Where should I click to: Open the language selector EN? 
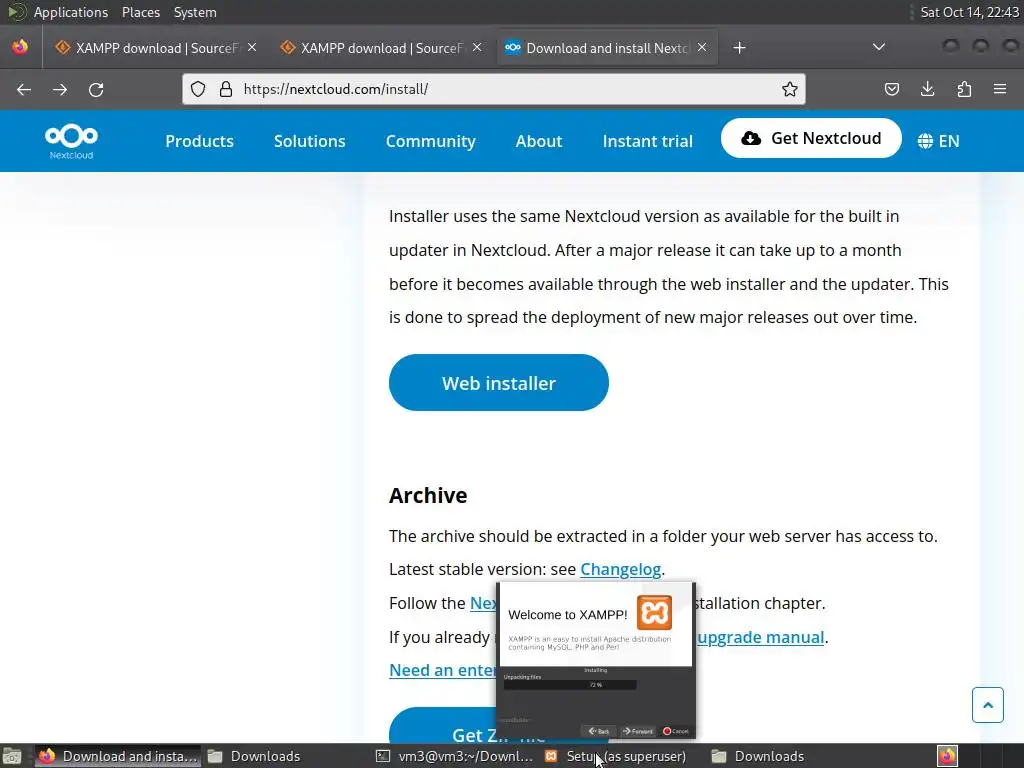938,141
